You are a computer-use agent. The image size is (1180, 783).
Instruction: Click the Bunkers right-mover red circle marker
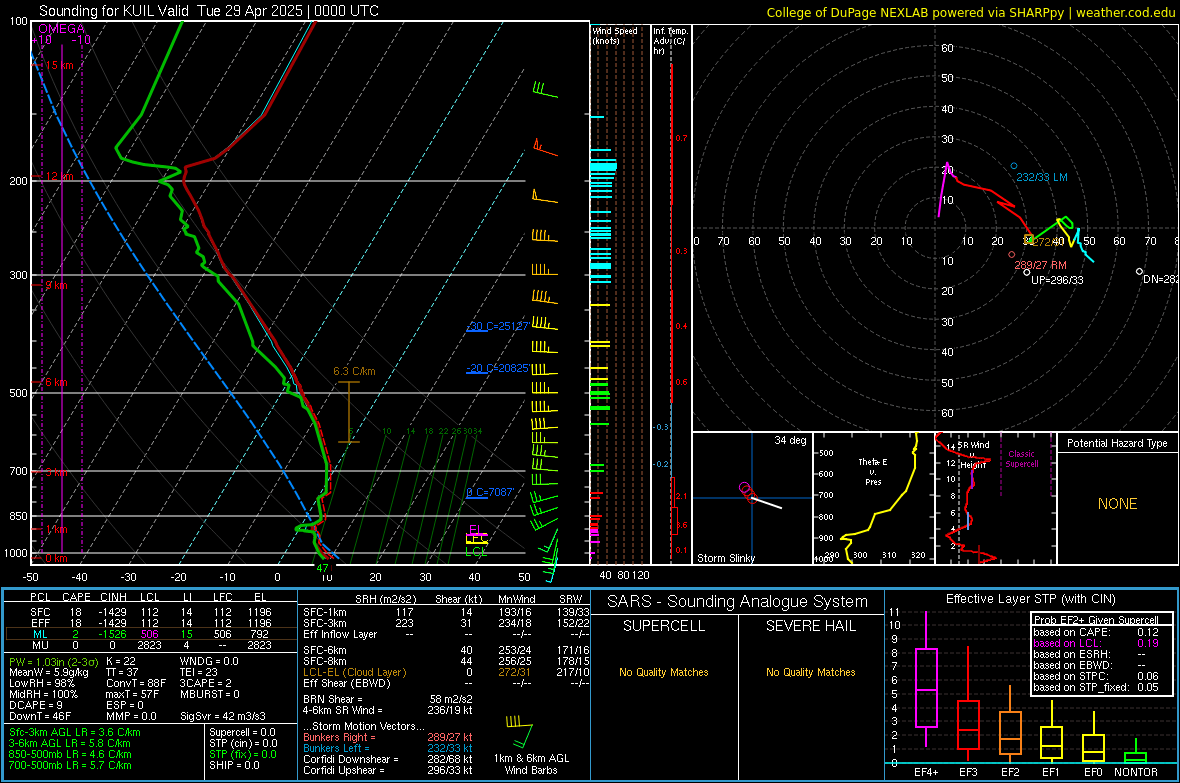1012,254
